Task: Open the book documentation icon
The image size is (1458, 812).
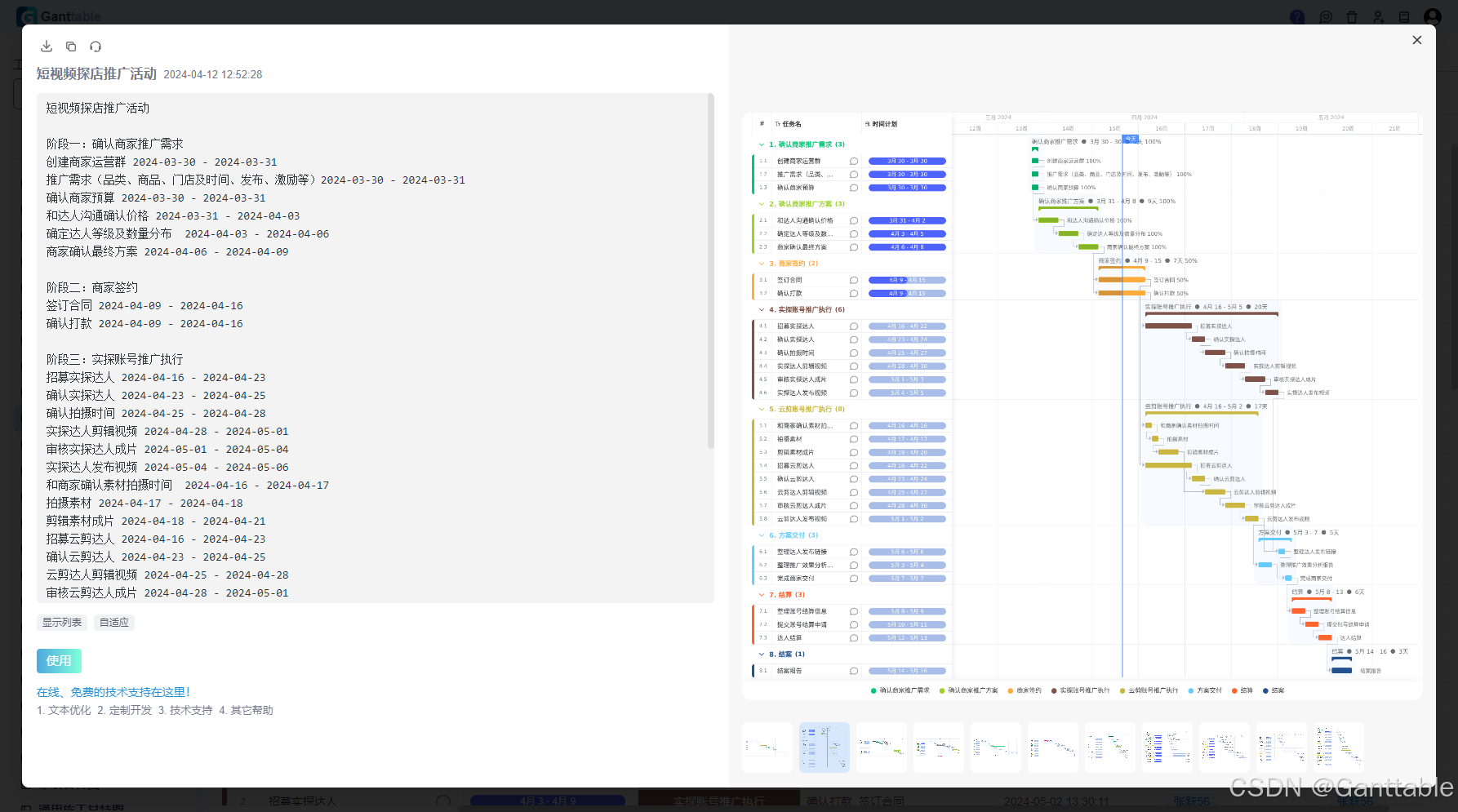Action: [x=1404, y=16]
